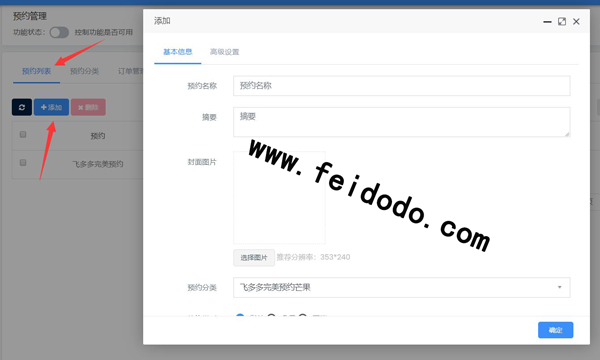Minimize the 添加 dialog
Image resolution: width=600 pixels, height=360 pixels.
(x=547, y=22)
